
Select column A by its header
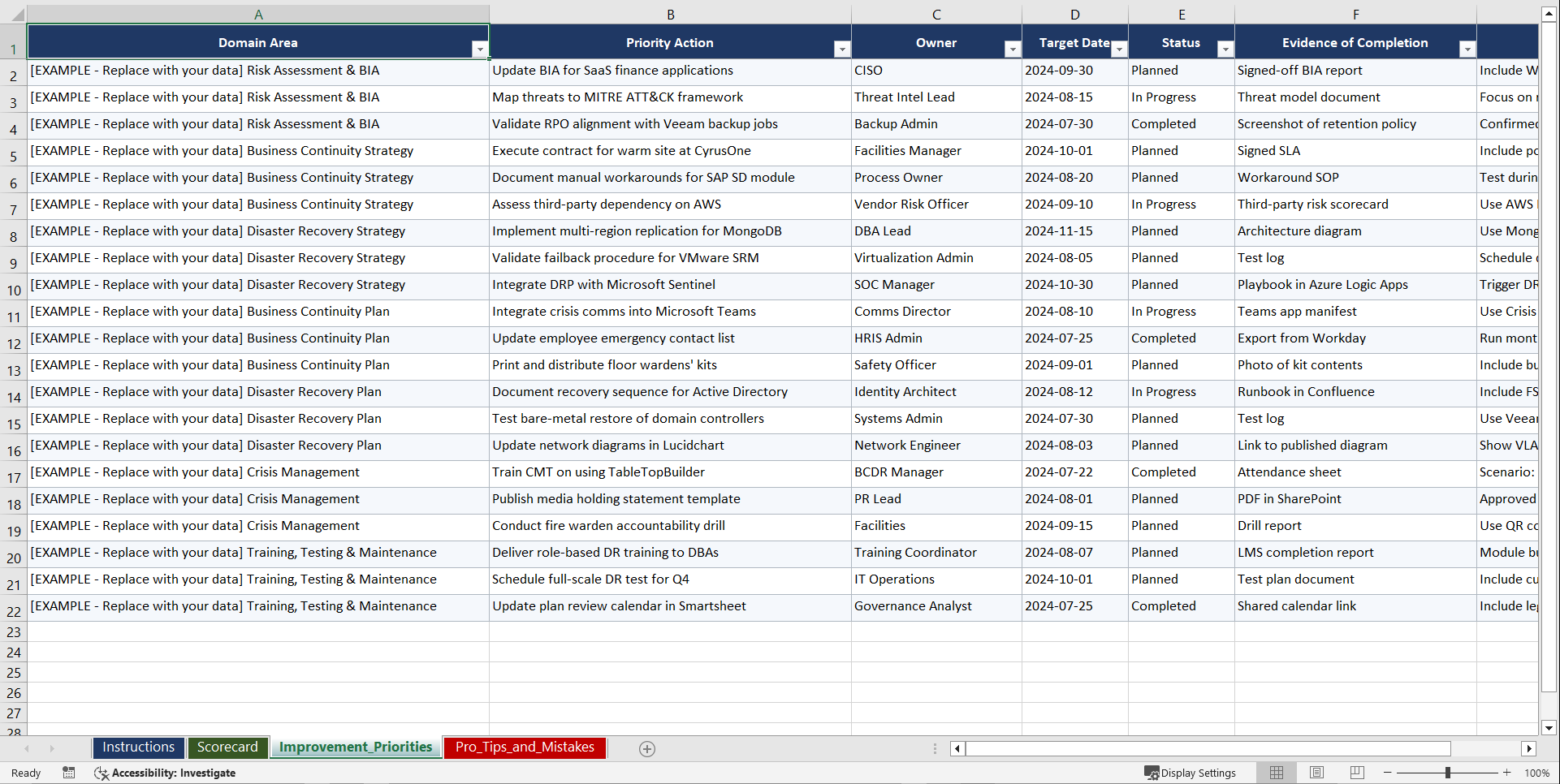coord(258,14)
